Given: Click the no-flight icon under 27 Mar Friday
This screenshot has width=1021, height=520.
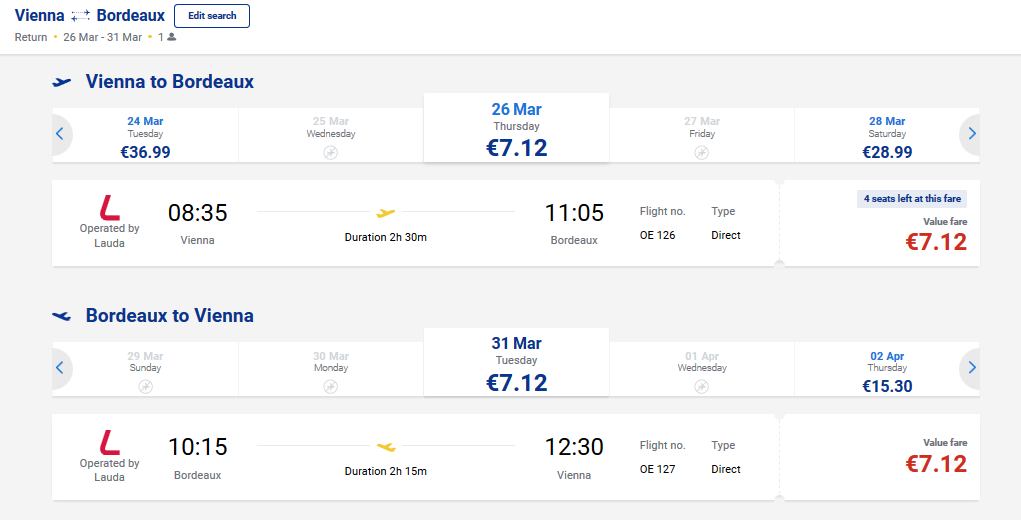Looking at the screenshot, I should tap(701, 153).
